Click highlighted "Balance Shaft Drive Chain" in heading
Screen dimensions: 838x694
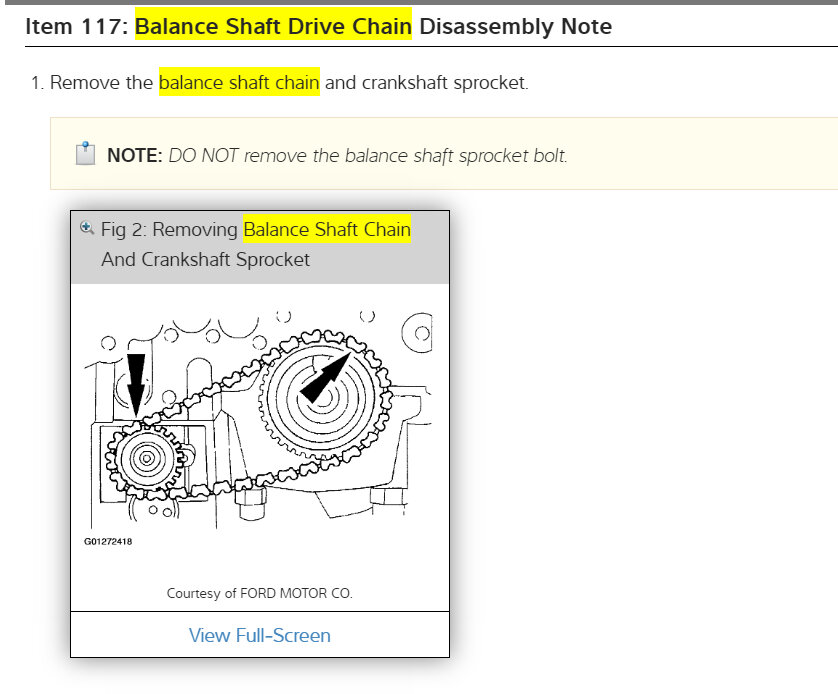click(273, 26)
